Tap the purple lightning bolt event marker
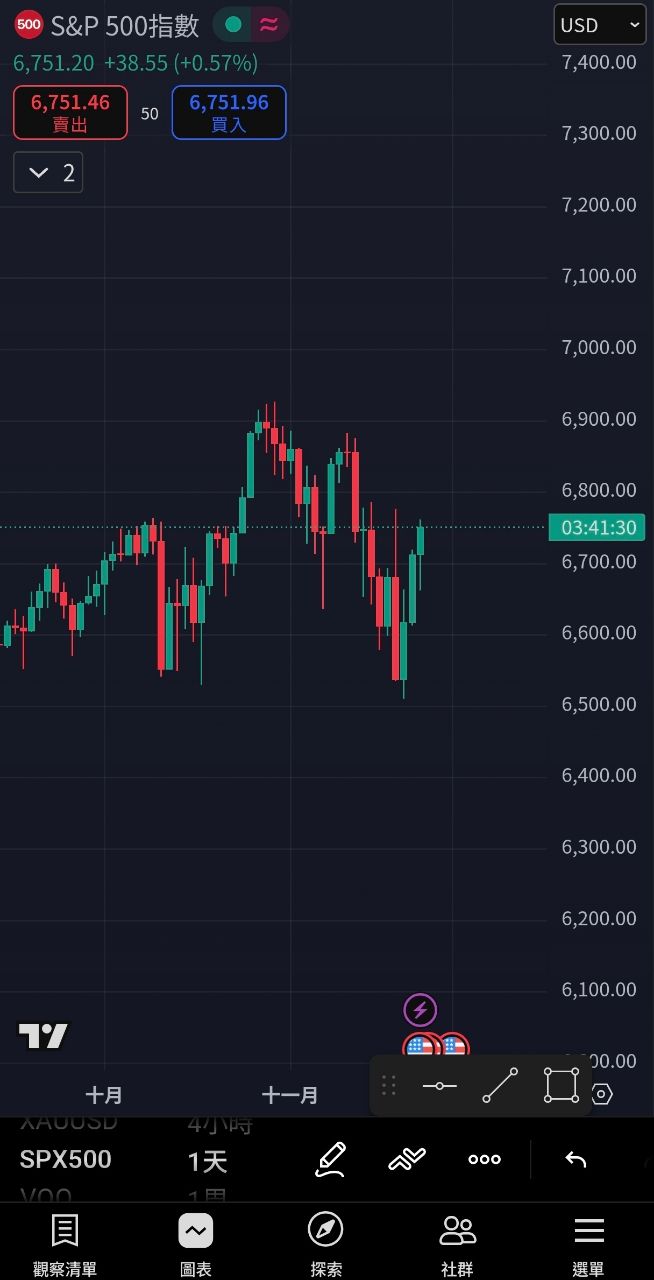This screenshot has height=1280, width=654. [x=420, y=1010]
